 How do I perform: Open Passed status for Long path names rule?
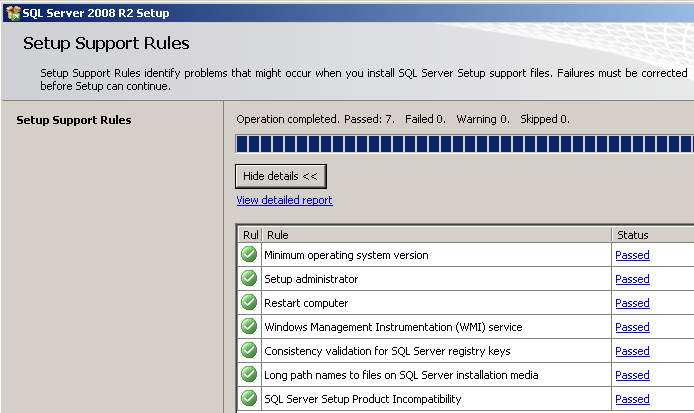click(x=632, y=374)
